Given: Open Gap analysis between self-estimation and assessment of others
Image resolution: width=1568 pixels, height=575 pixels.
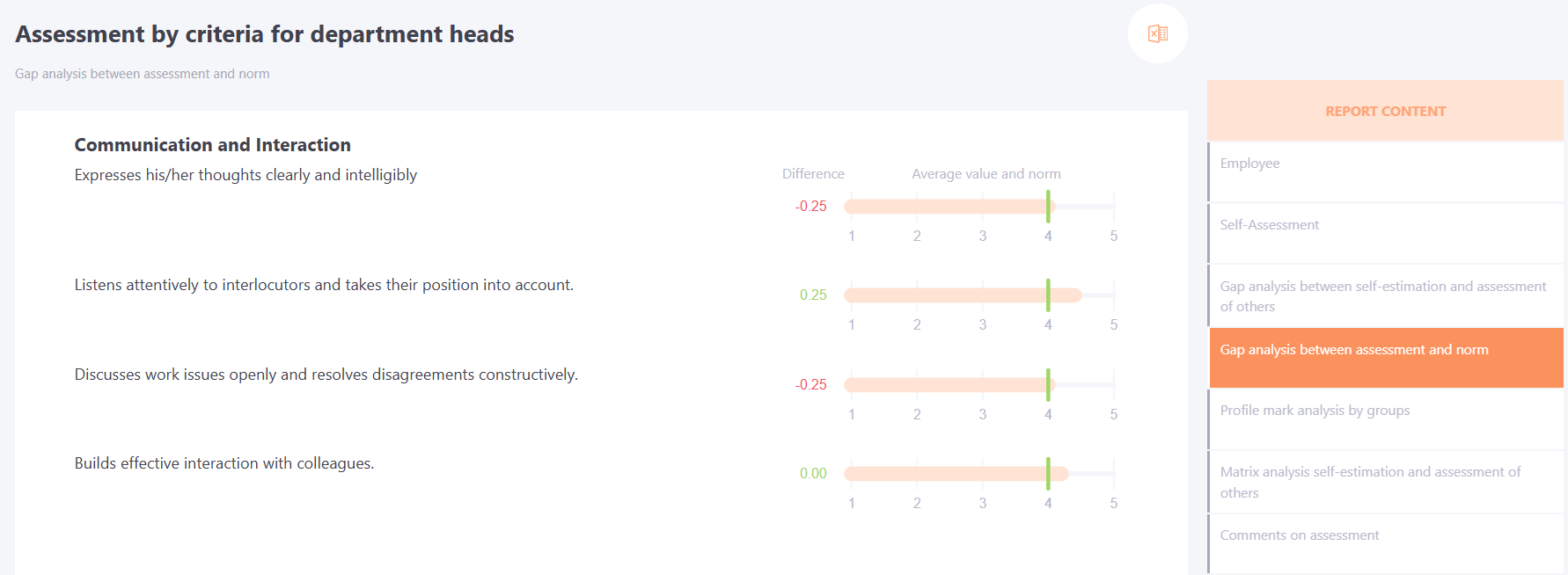Looking at the screenshot, I should click(x=1386, y=296).
